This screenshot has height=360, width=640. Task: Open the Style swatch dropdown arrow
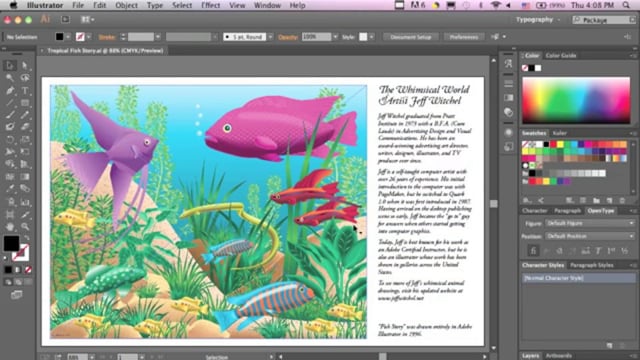click(x=371, y=37)
